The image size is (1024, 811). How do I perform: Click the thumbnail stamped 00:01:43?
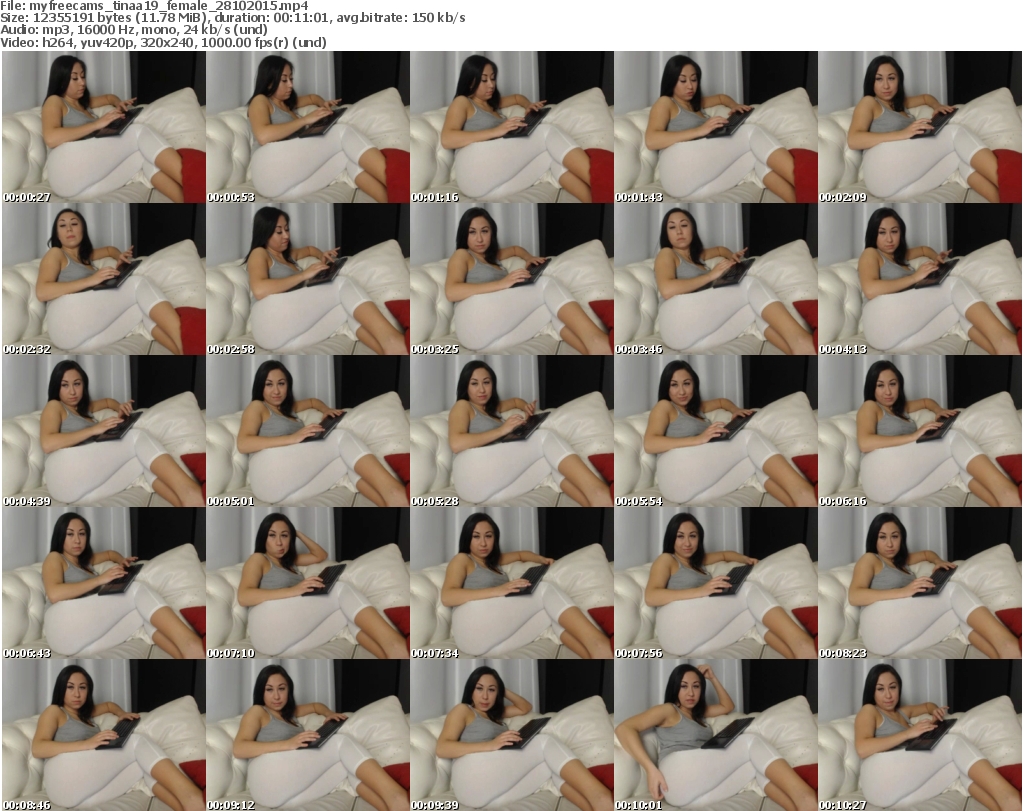(716, 127)
